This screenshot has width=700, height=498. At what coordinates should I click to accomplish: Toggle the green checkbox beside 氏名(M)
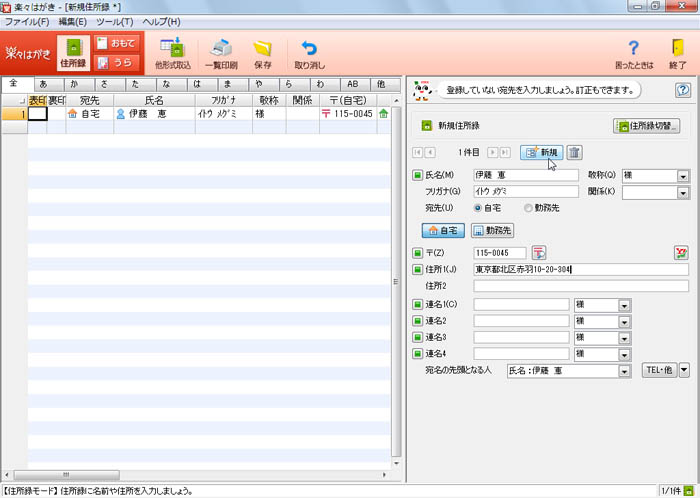418,176
